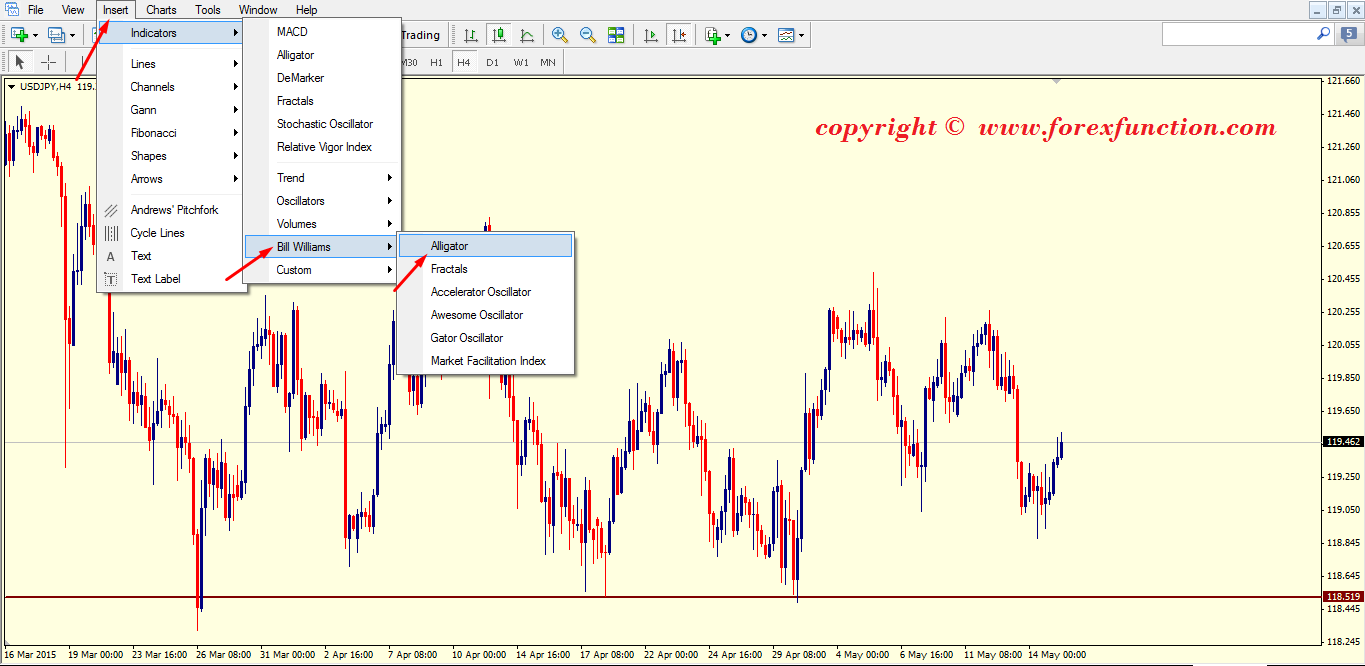1365x666 pixels.
Task: Expand the Gann submenu
Action: (171, 110)
